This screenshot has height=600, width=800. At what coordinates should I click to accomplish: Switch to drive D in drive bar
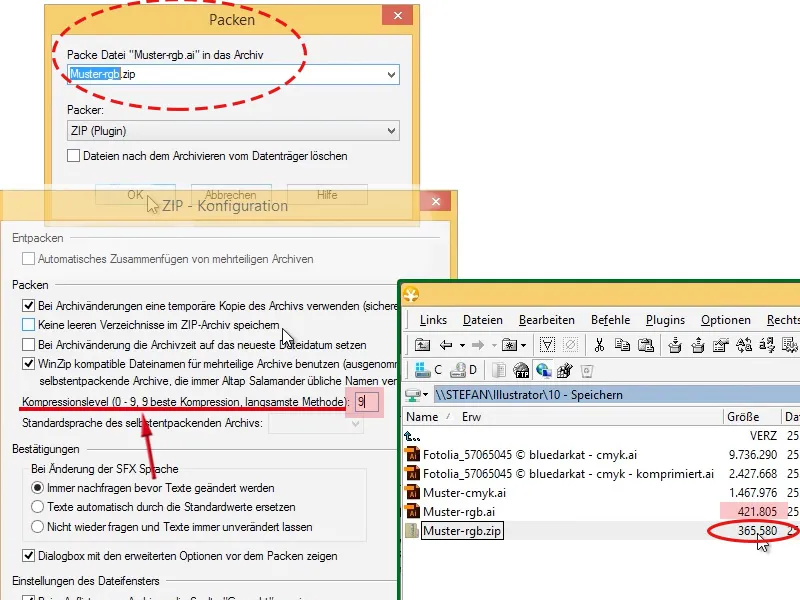(463, 370)
